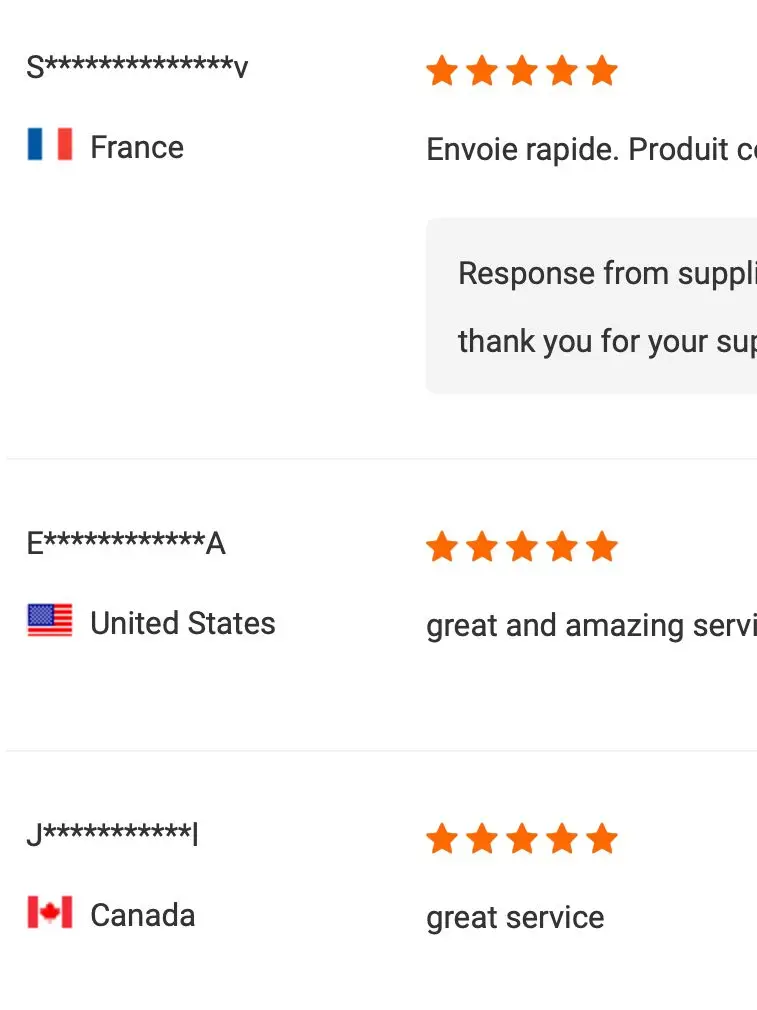Click first star of the Canada review

pyautogui.click(x=442, y=839)
